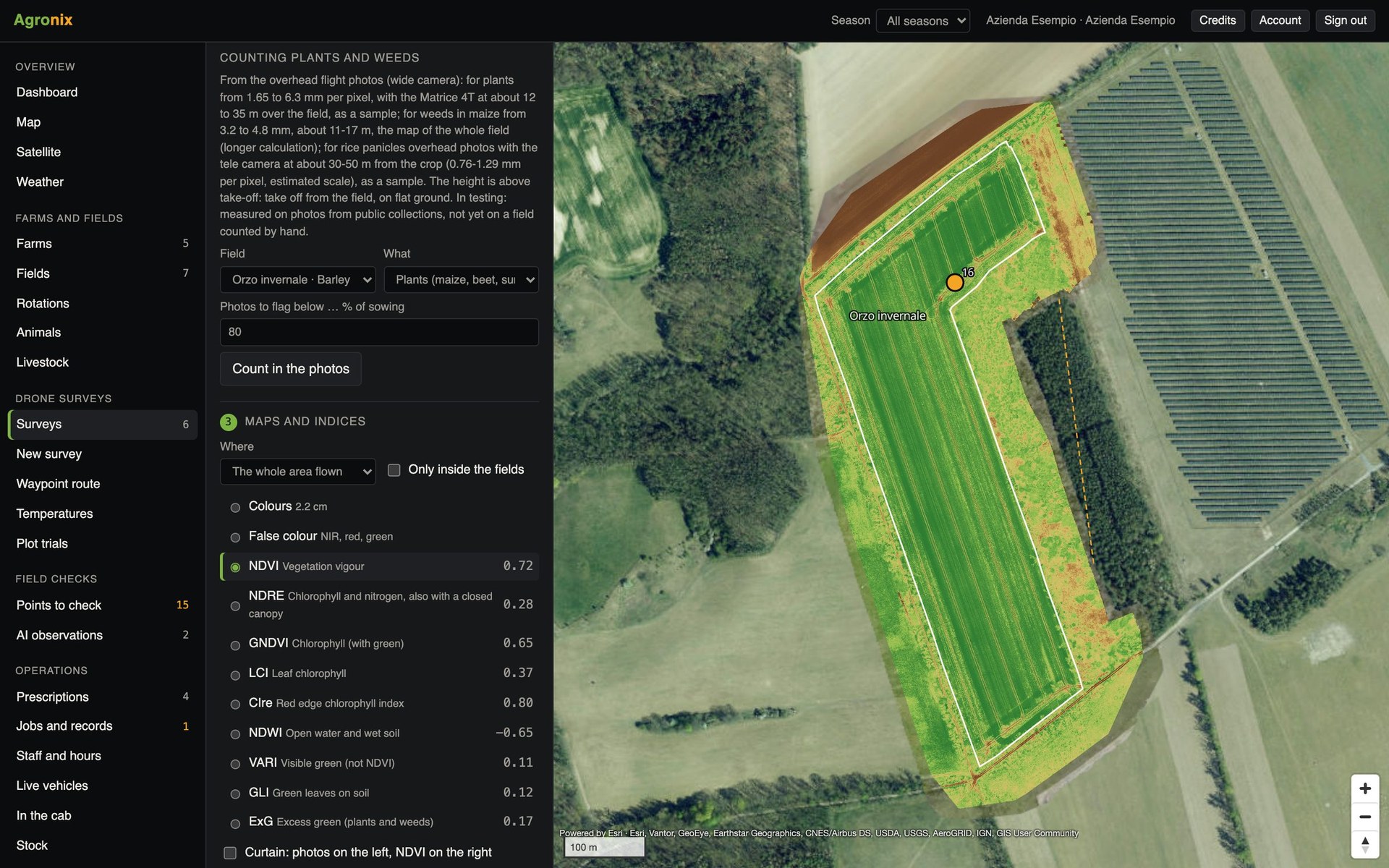Select the NDVI Vegetation vigour option
Viewport: 1389px width, 868px height.
click(379, 566)
